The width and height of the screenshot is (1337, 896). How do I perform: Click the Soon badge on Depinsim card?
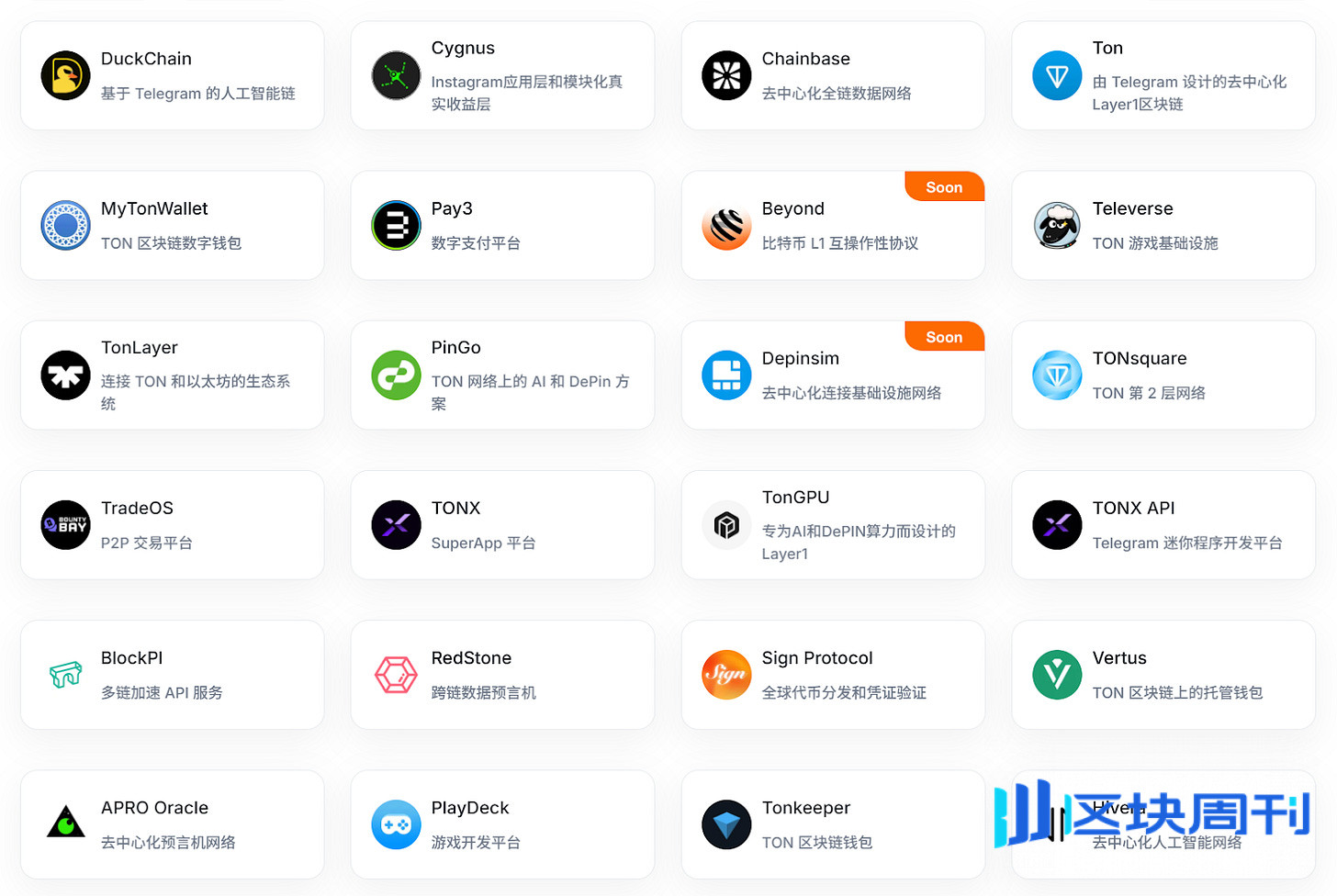pos(944,337)
